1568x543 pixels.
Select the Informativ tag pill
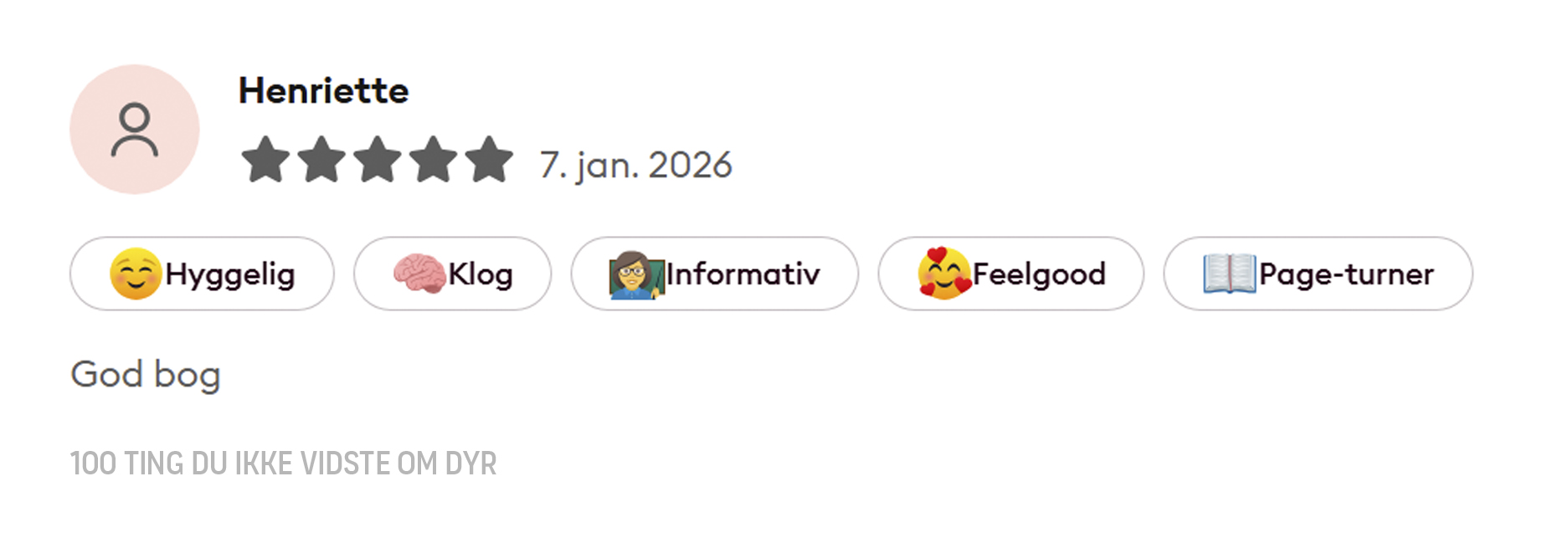pos(714,274)
